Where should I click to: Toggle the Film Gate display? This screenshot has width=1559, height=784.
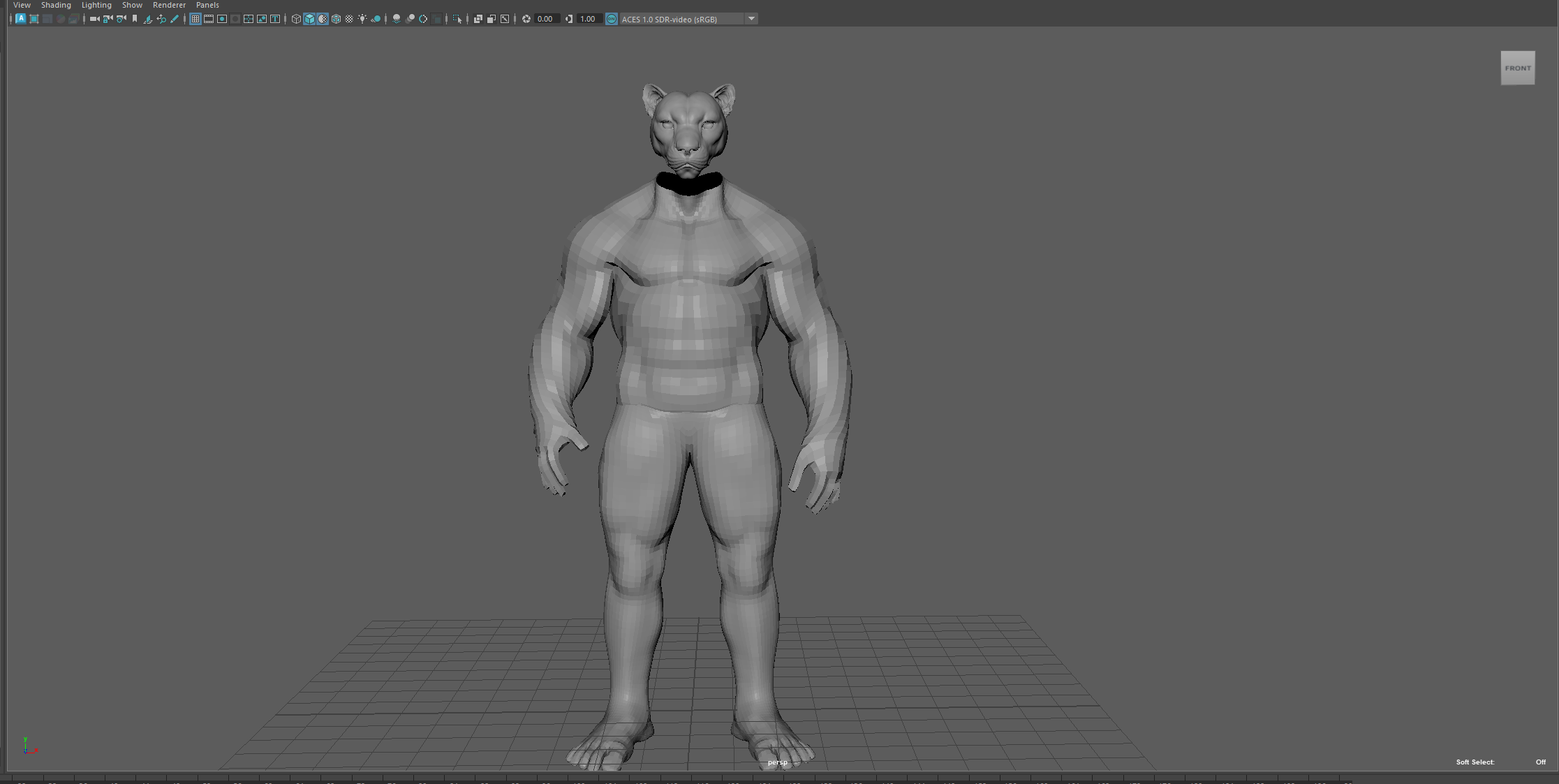point(209,19)
